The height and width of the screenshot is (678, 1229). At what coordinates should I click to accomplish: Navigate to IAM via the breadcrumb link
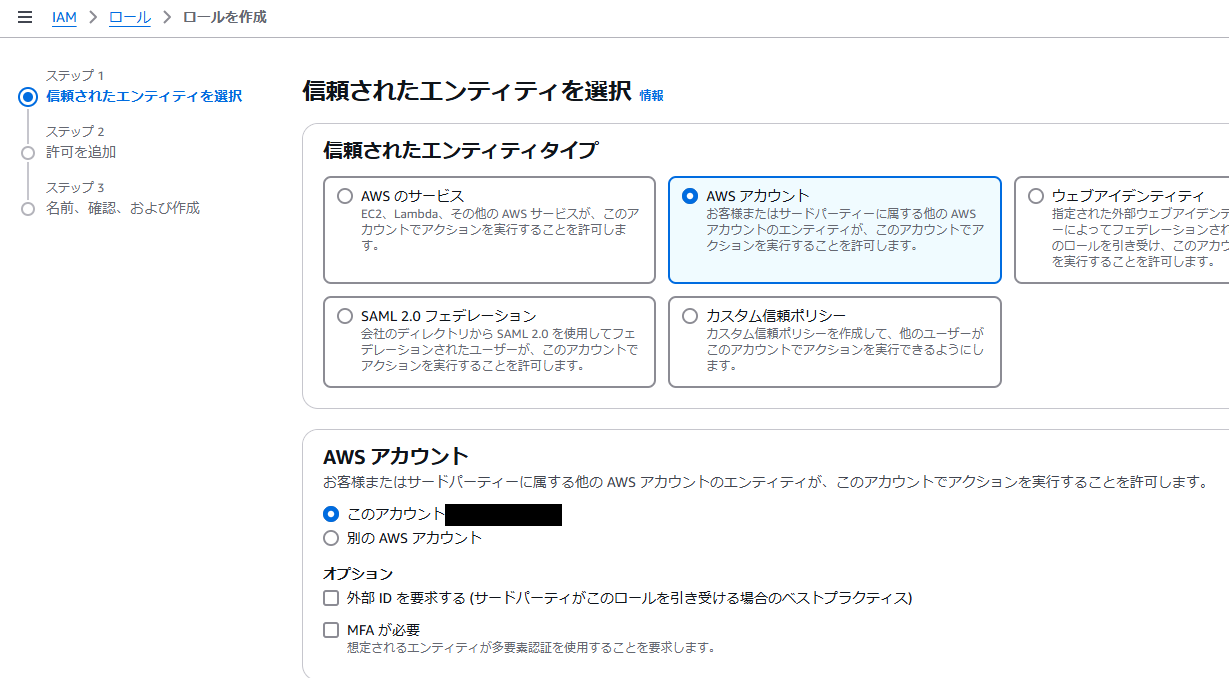pyautogui.click(x=63, y=17)
